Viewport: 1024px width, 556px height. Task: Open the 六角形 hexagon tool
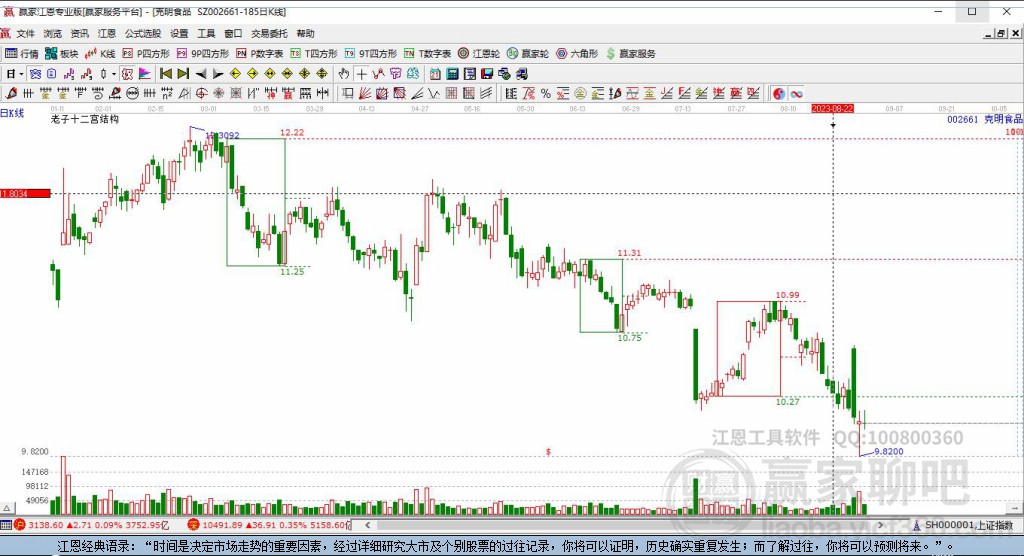tap(577, 54)
